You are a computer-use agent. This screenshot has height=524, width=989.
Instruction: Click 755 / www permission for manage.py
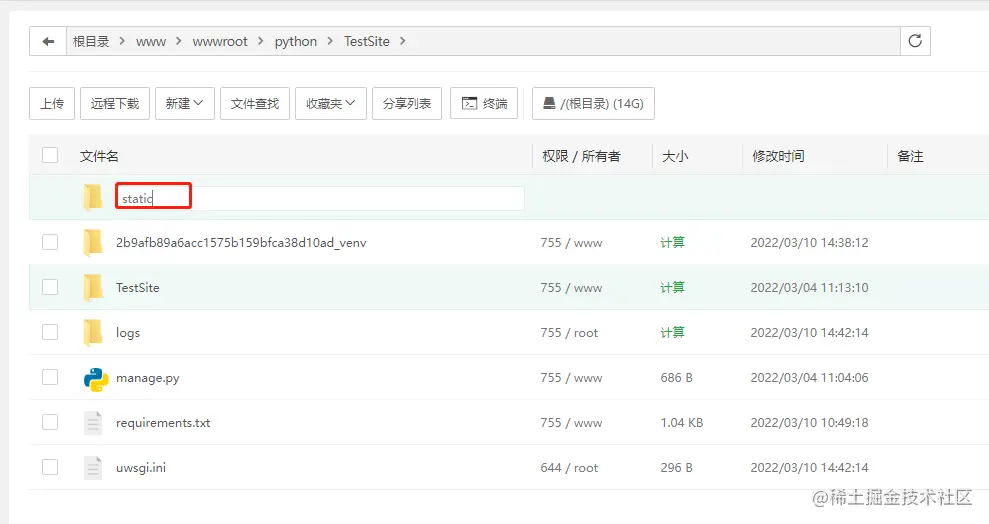[571, 378]
